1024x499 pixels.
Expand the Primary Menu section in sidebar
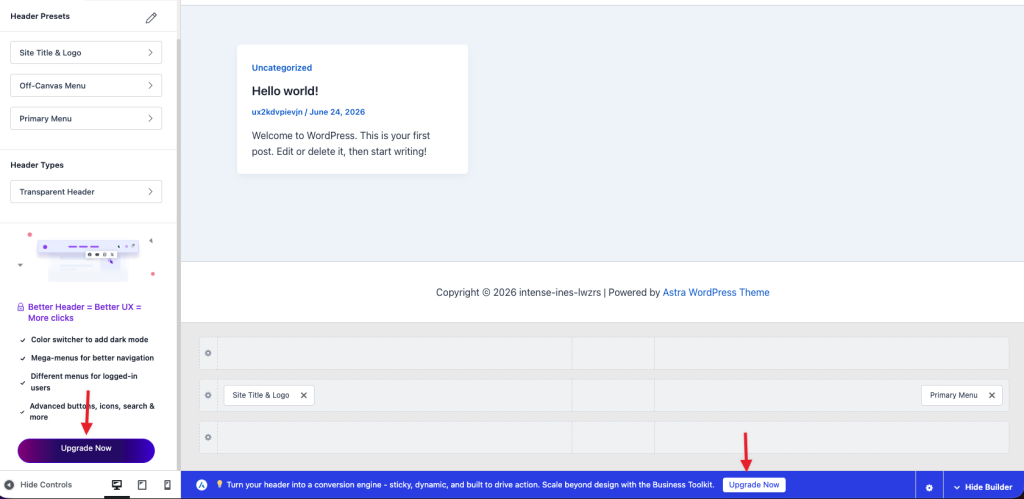pyautogui.click(x=86, y=118)
